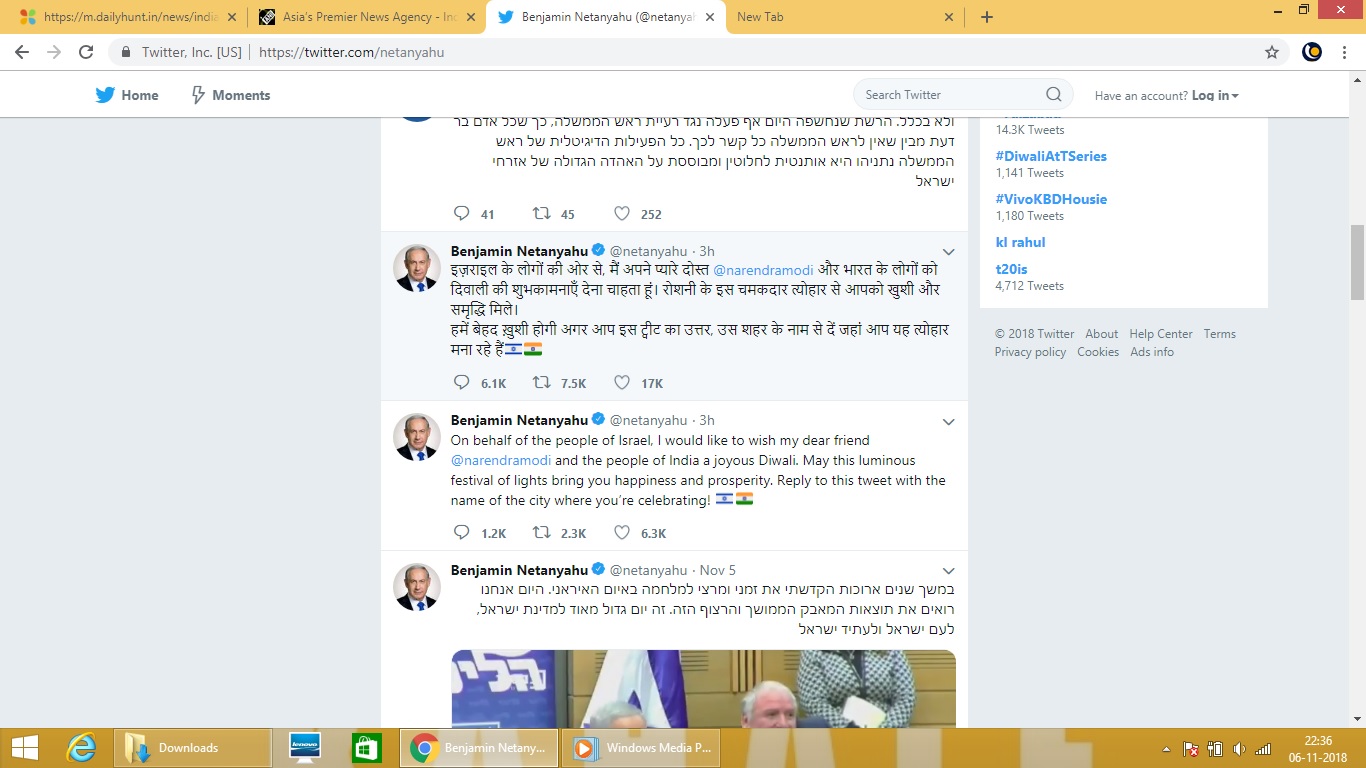Reload the page using the refresh icon

86,52
